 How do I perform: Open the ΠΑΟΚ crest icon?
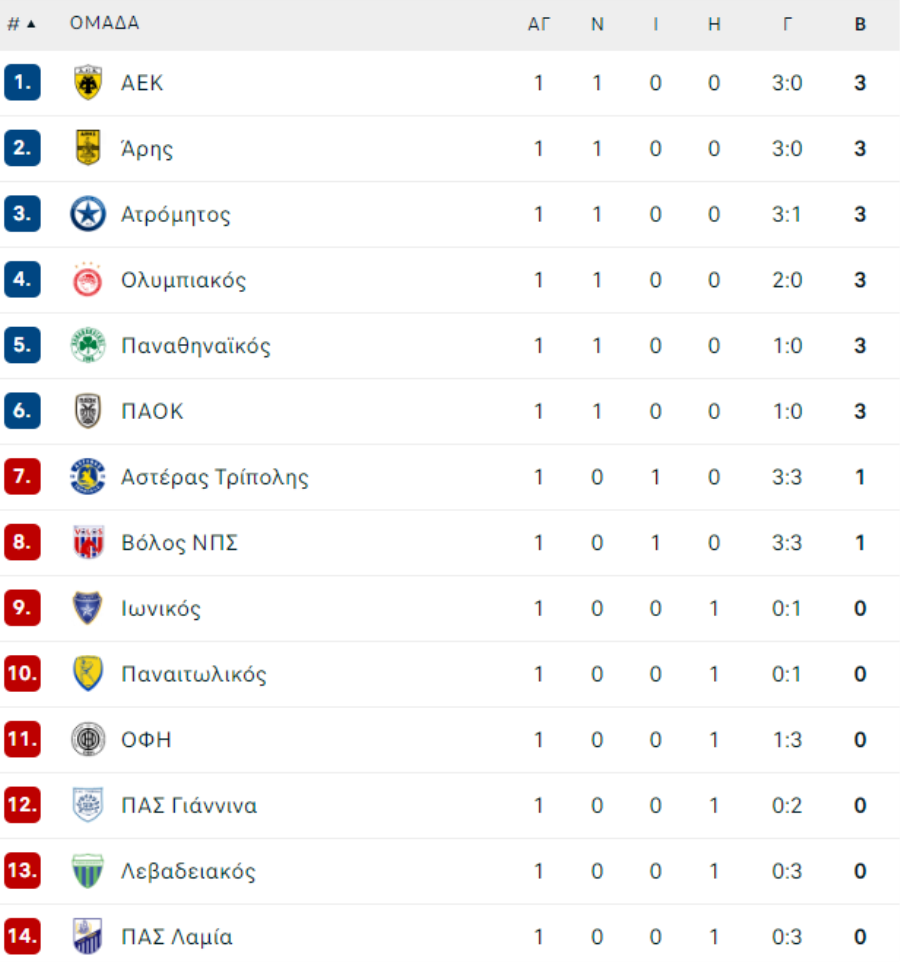pos(88,410)
